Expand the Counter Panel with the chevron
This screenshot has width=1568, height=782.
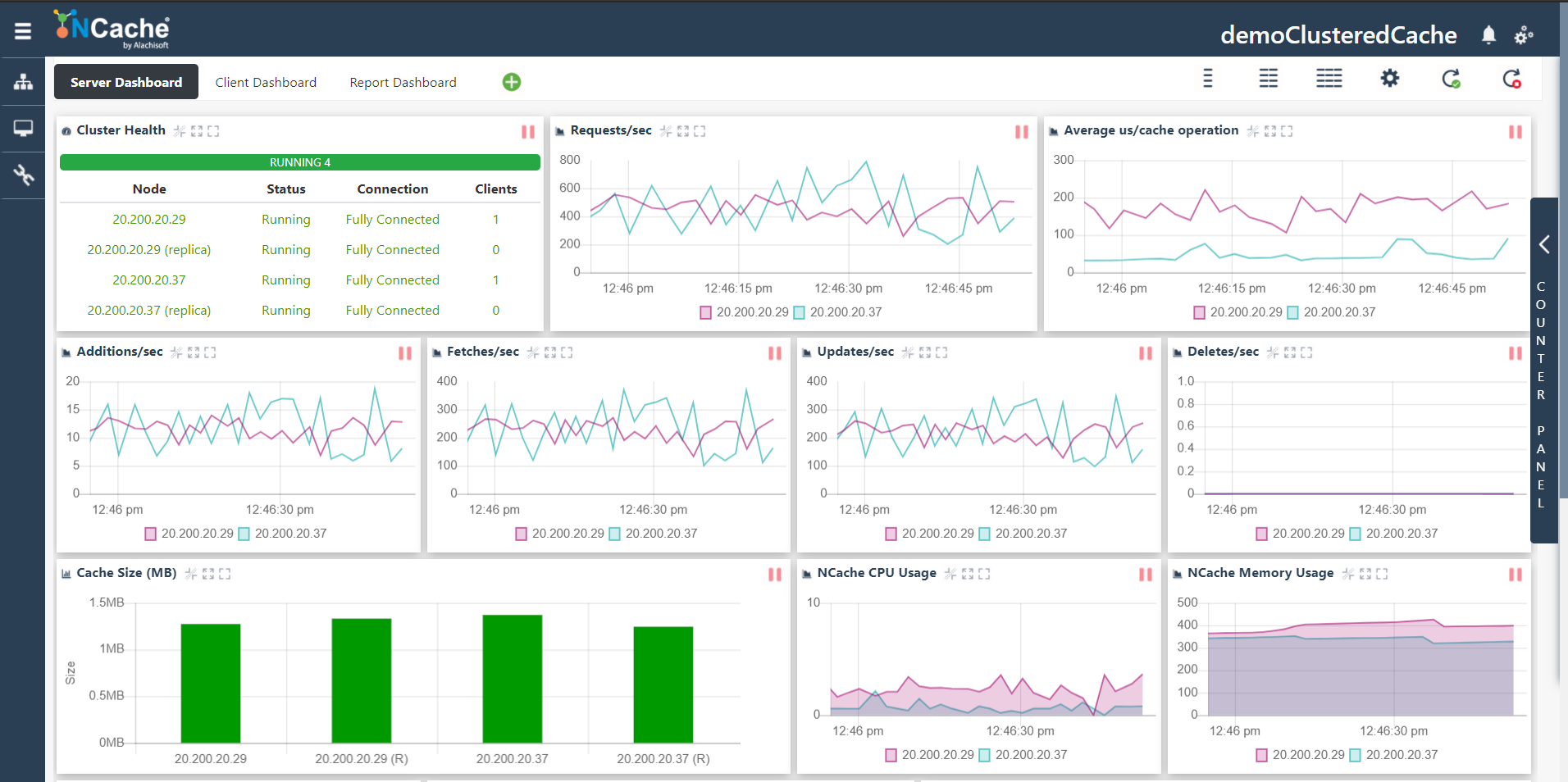click(x=1544, y=244)
